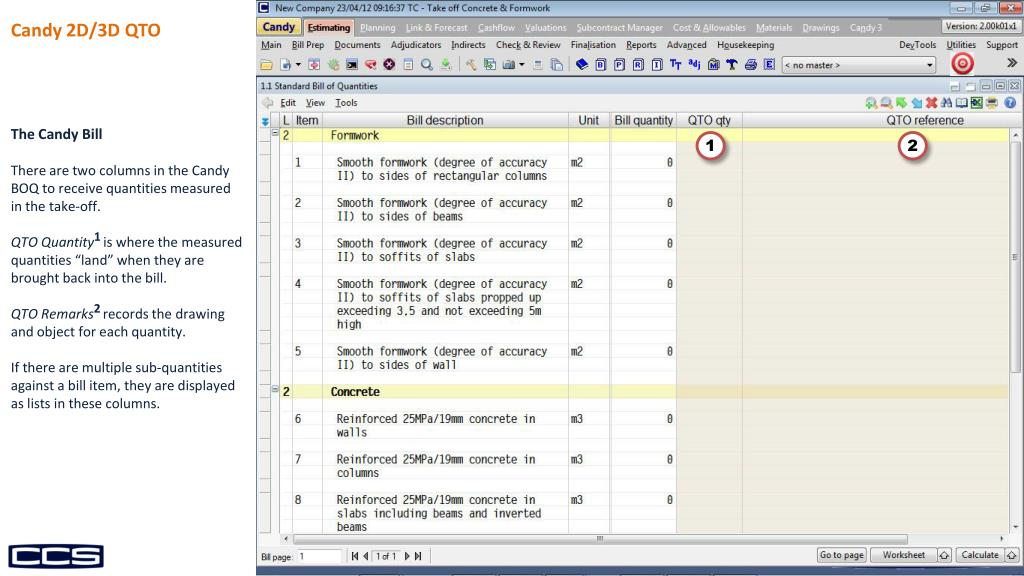The image size is (1024, 576).
Task: Open dropdown arrow next to new document icon
Action: 298,65
